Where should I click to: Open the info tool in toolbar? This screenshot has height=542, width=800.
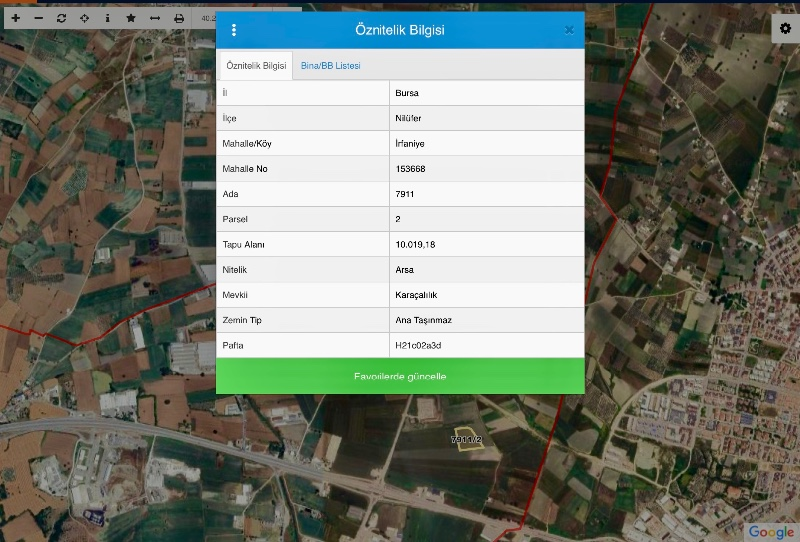(107, 18)
